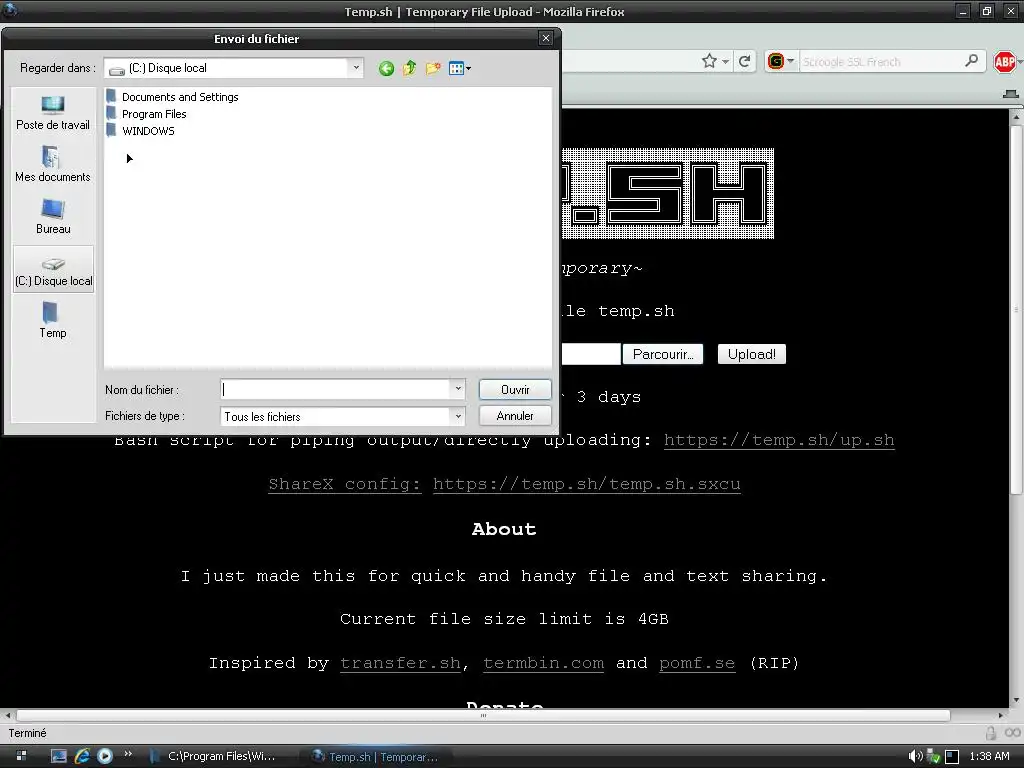Open the search engine selector dropdown

click(781, 61)
